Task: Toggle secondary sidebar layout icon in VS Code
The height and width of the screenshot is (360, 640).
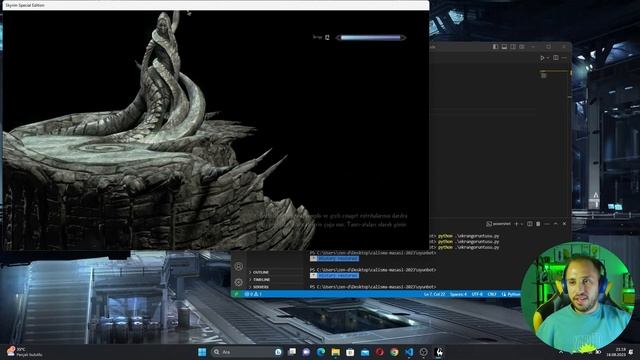Action: (x=513, y=47)
